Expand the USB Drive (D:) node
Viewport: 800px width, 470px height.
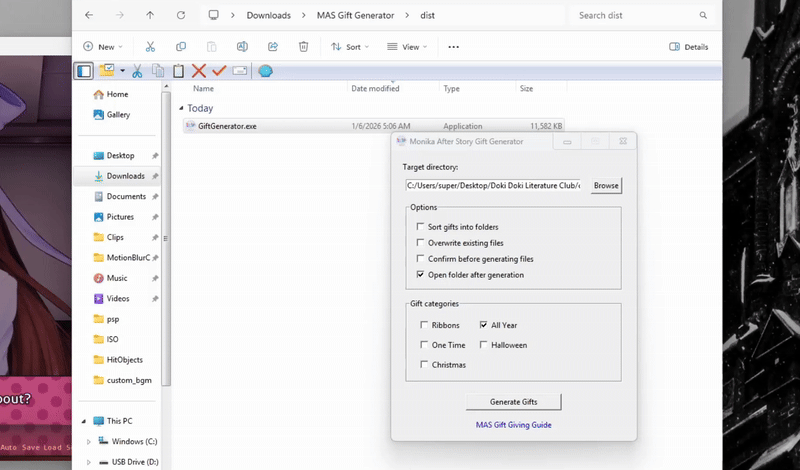click(89, 462)
